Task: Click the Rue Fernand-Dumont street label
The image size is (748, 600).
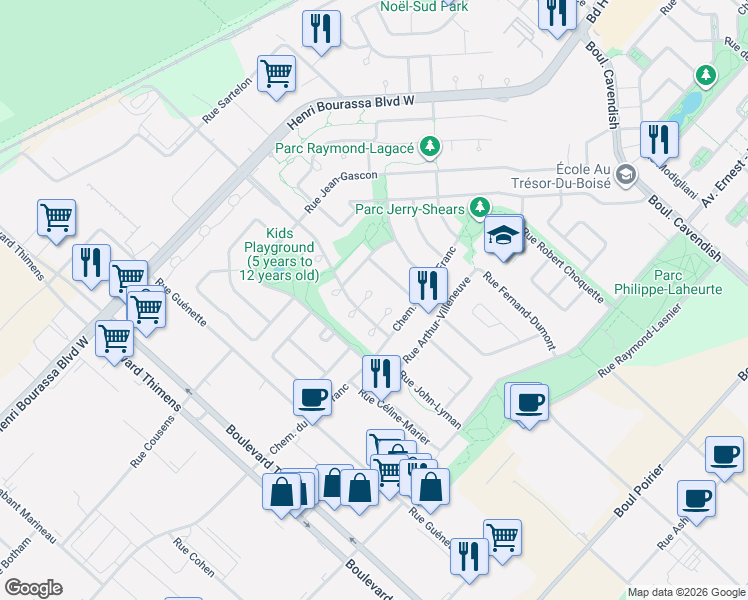Action: pyautogui.click(x=519, y=311)
